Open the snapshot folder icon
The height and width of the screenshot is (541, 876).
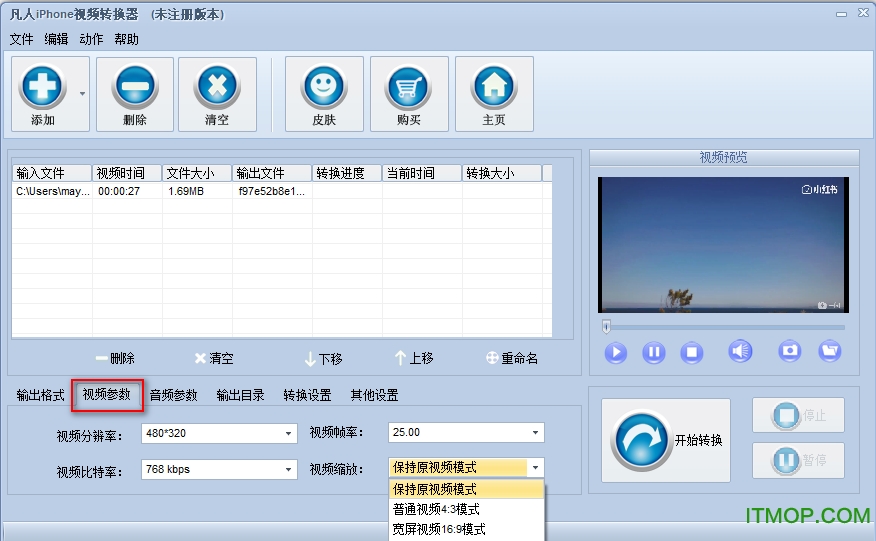coord(830,351)
